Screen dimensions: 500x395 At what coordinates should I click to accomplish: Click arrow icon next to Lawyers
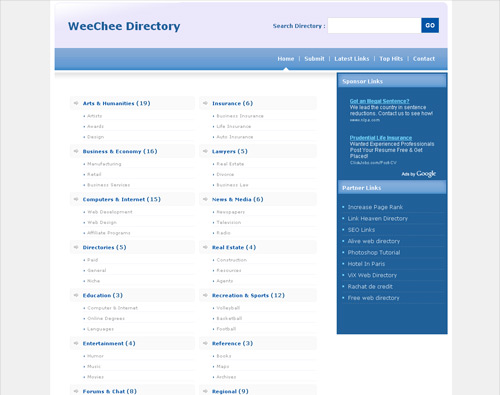205,151
